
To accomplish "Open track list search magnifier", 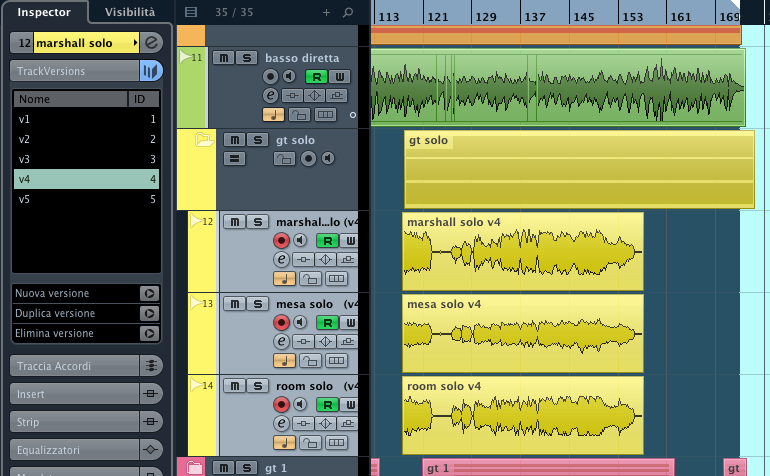I will [348, 12].
